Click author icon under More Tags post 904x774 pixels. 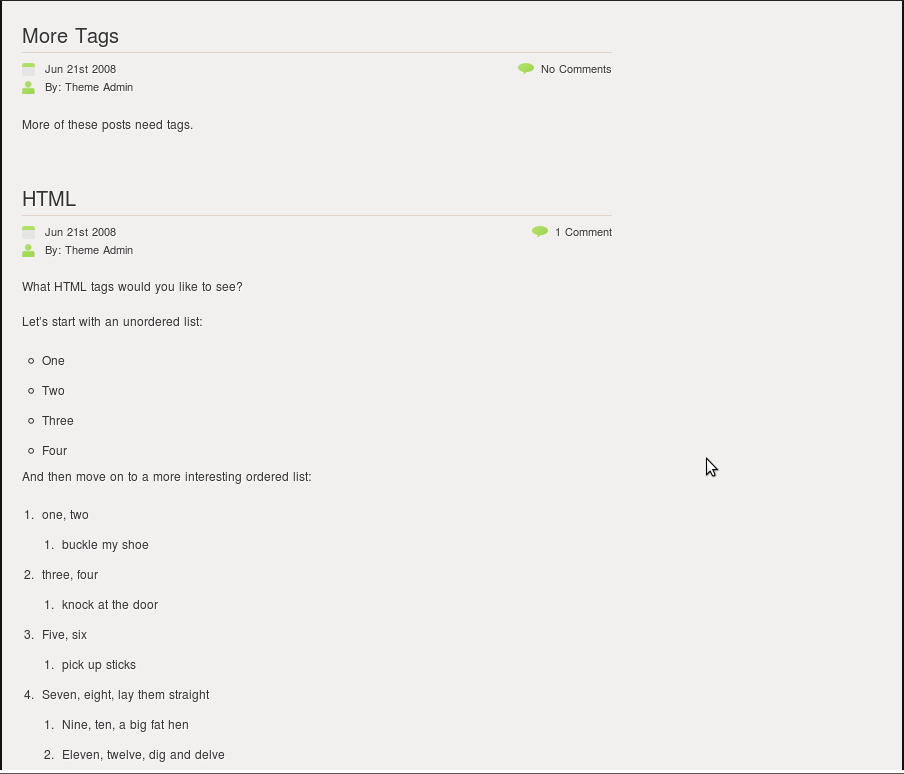(28, 88)
